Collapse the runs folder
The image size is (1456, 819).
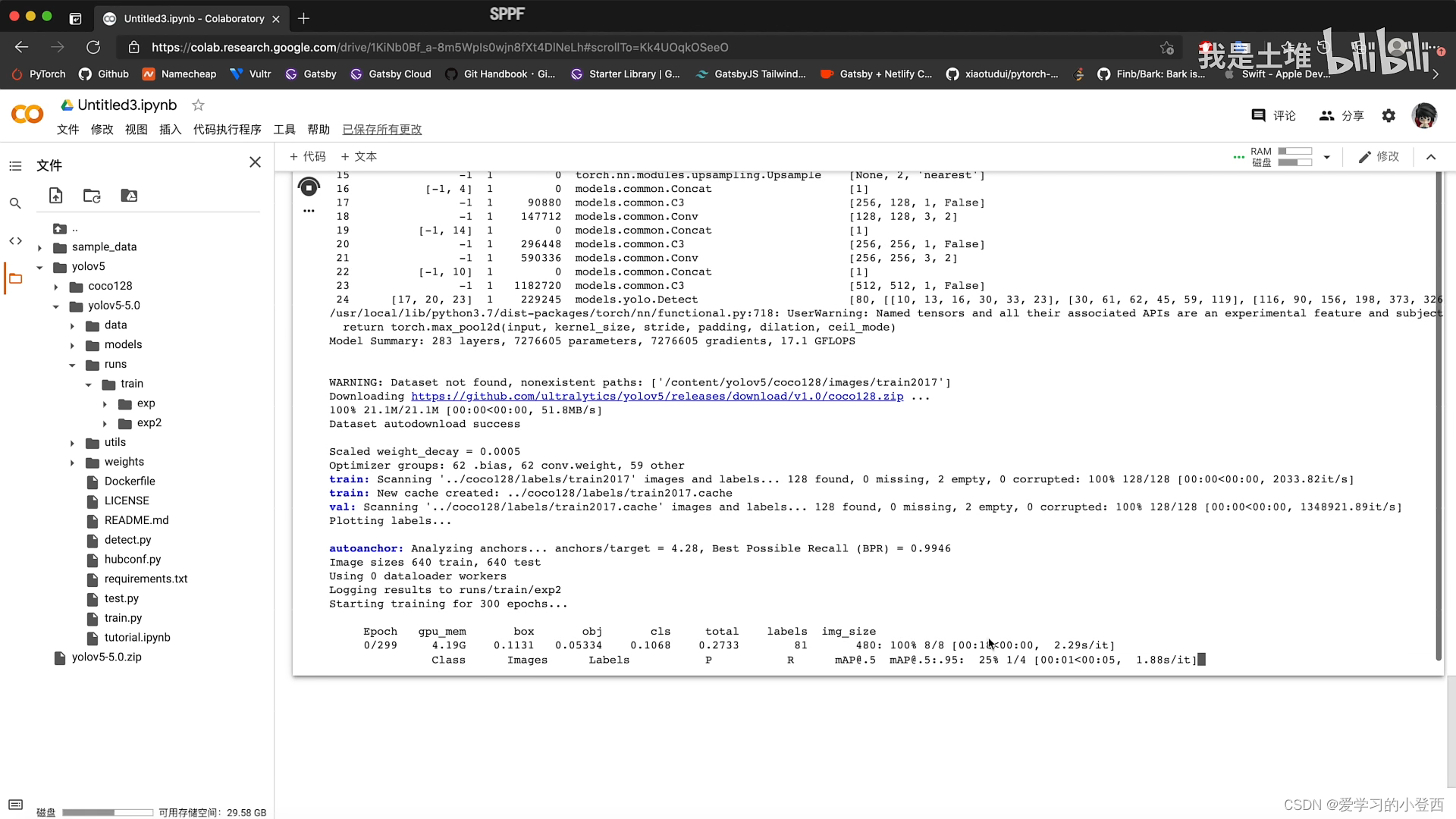73,365
